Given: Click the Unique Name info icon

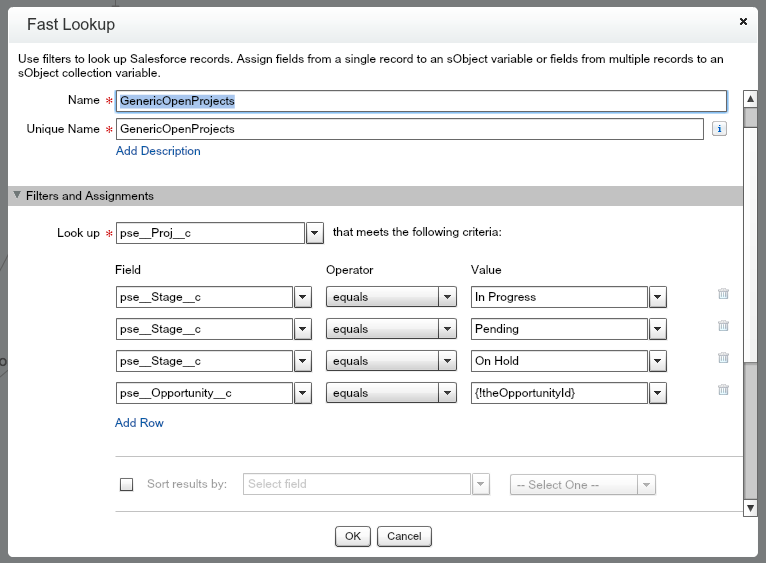Looking at the screenshot, I should (719, 129).
